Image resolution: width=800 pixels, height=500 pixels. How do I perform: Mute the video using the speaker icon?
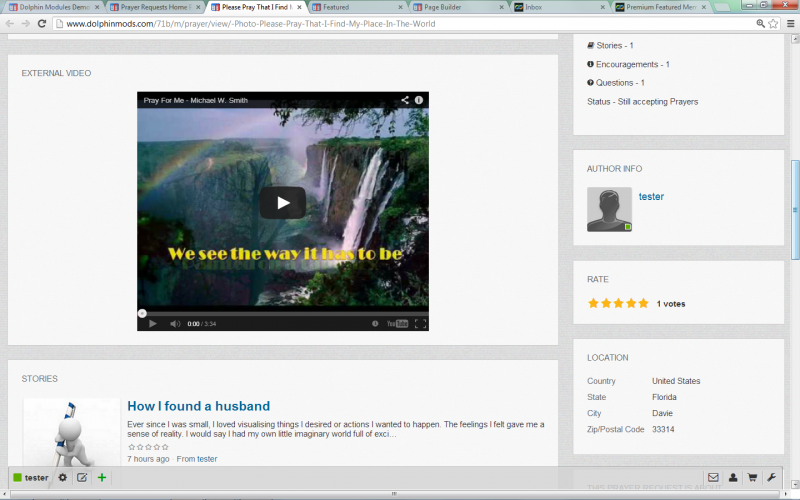(175, 323)
